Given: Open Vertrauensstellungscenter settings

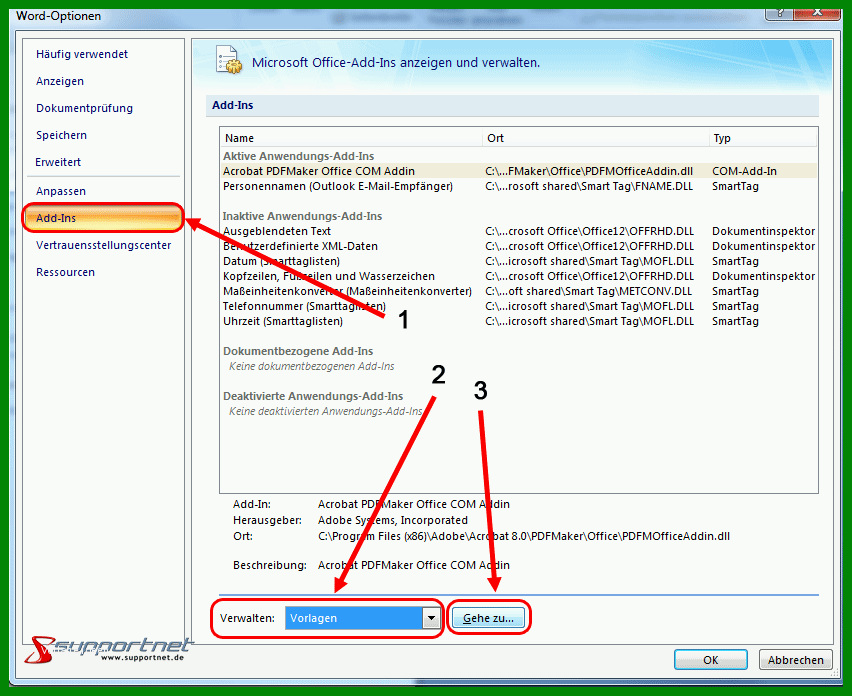Looking at the screenshot, I should [x=103, y=245].
